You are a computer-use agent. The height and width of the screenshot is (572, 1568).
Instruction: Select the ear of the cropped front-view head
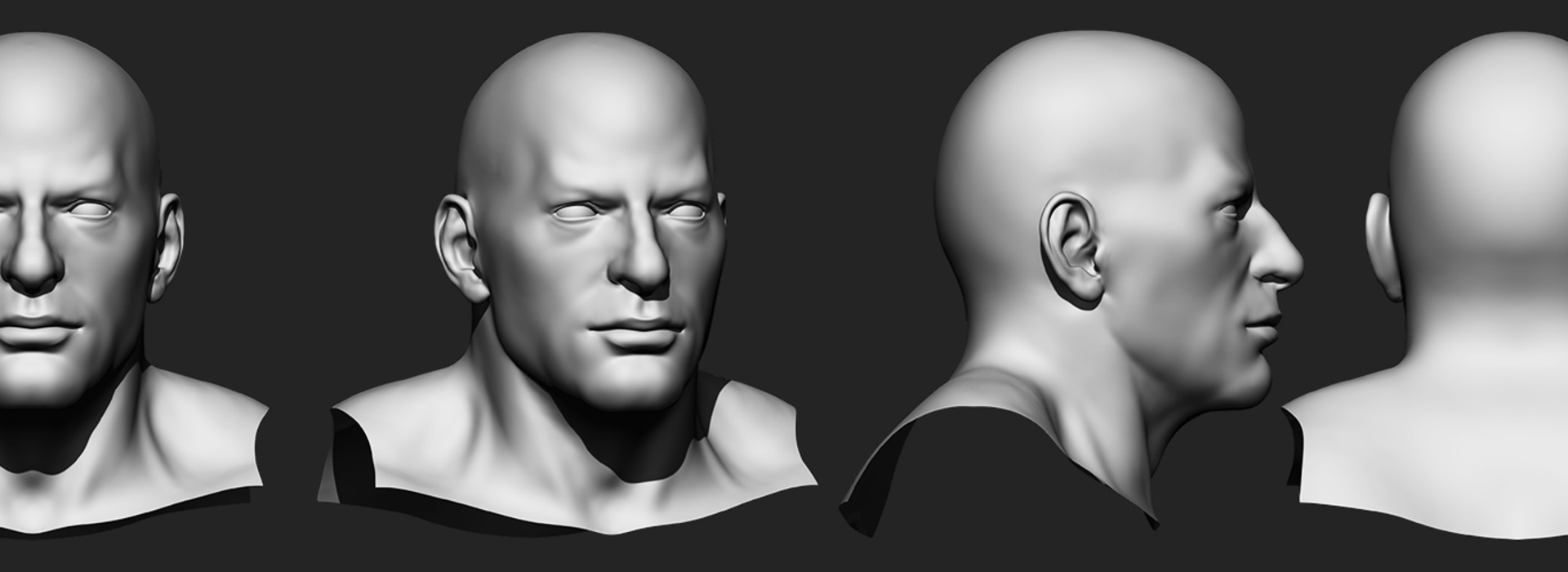(x=167, y=245)
